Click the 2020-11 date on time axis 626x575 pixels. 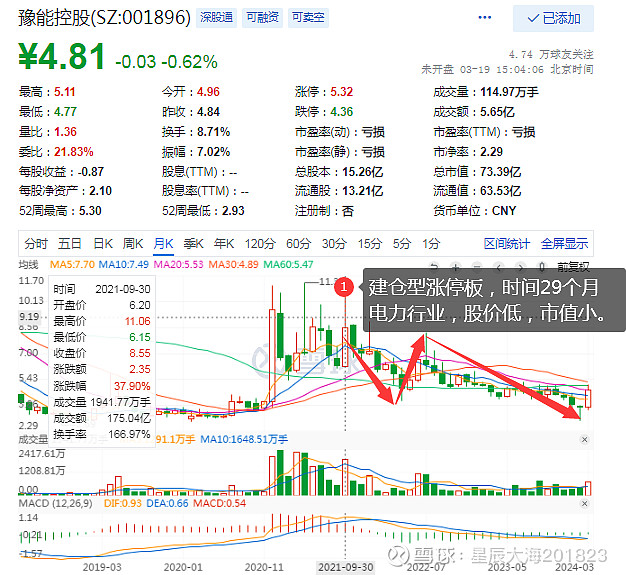coord(264,567)
